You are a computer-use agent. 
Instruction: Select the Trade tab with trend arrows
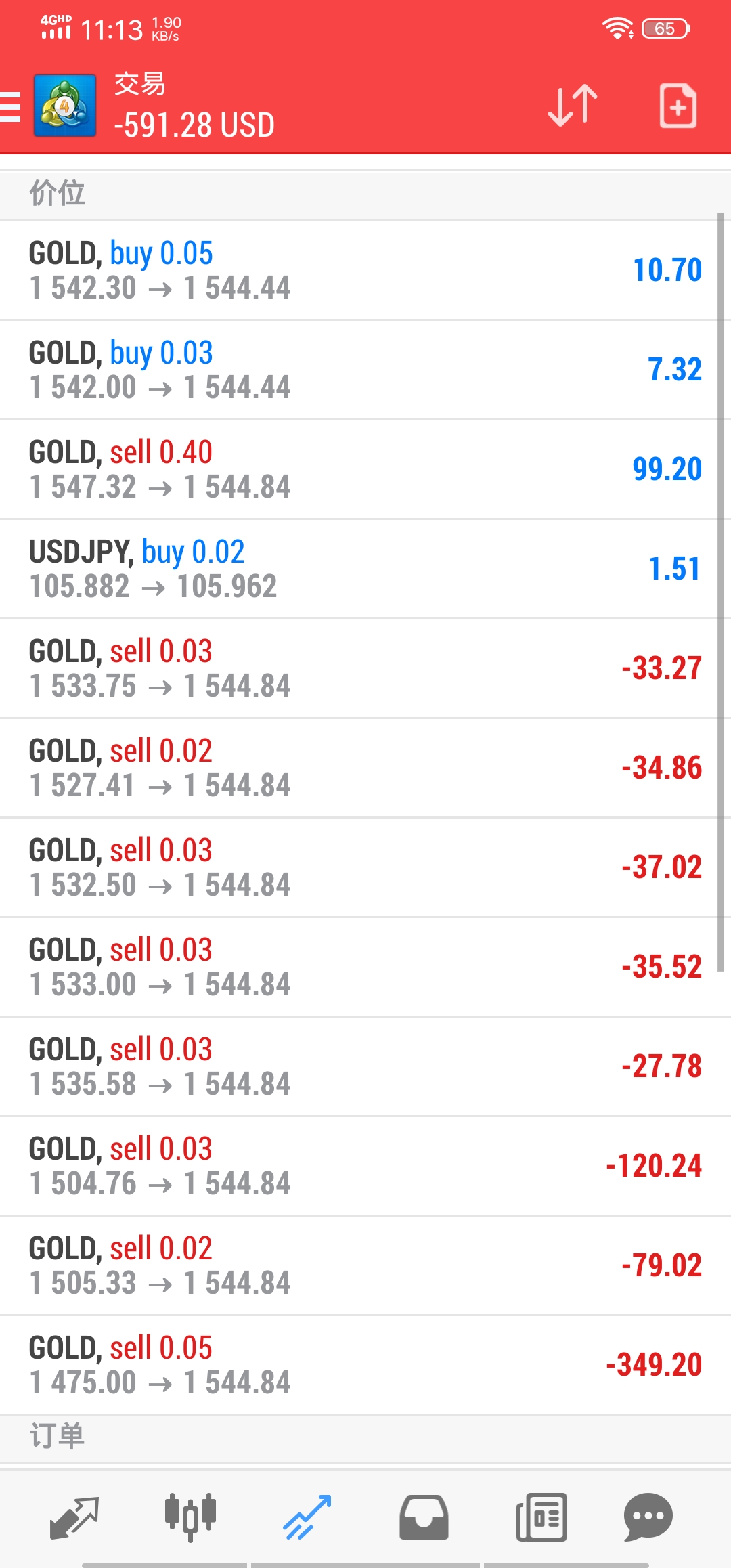pos(307,1517)
